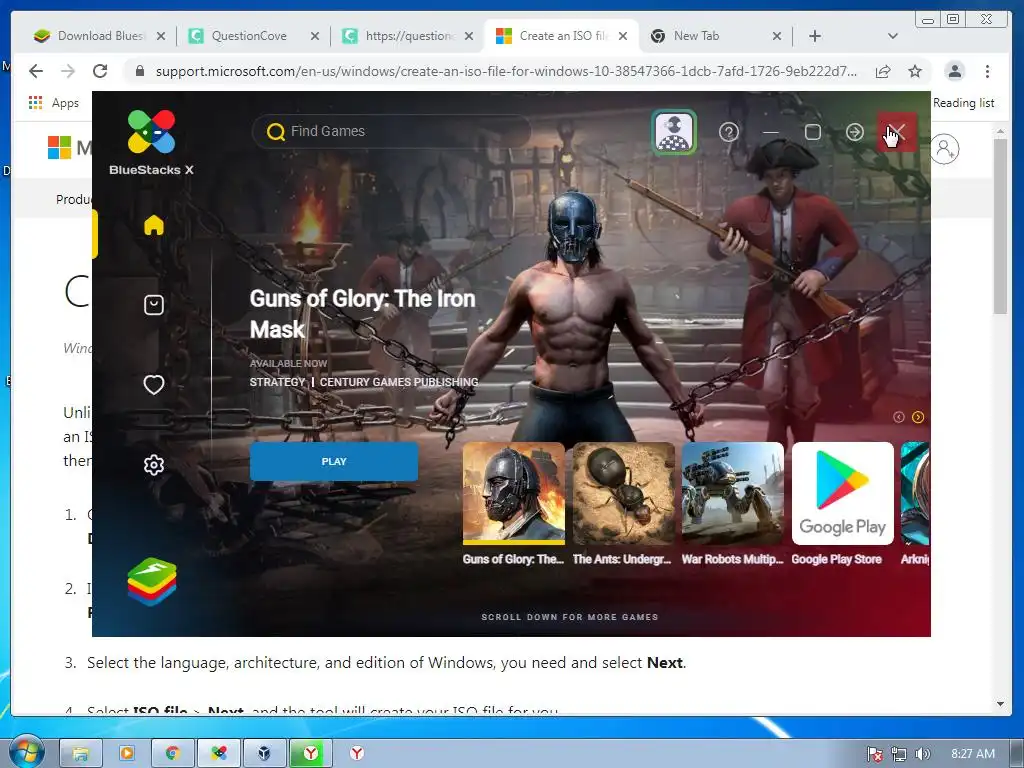Click the BlueStacks X logo

(x=152, y=142)
